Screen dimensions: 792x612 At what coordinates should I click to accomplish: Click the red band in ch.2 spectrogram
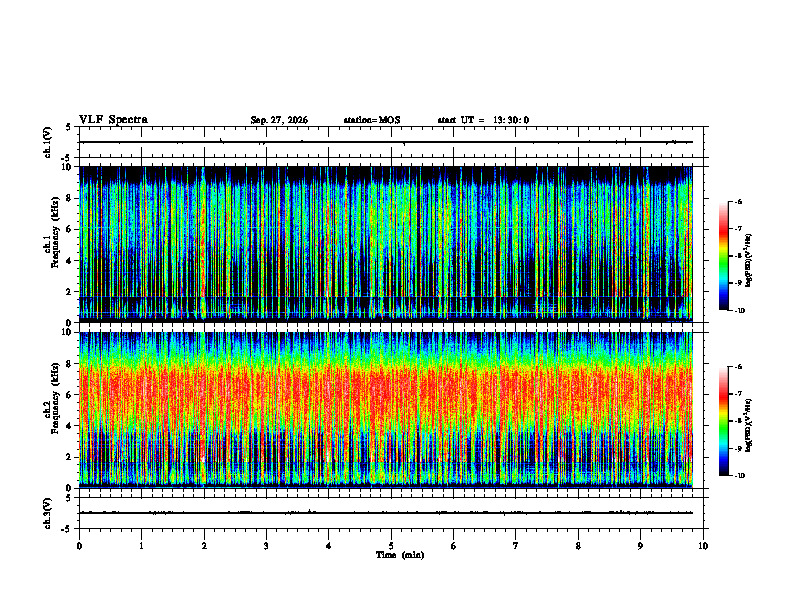386,391
